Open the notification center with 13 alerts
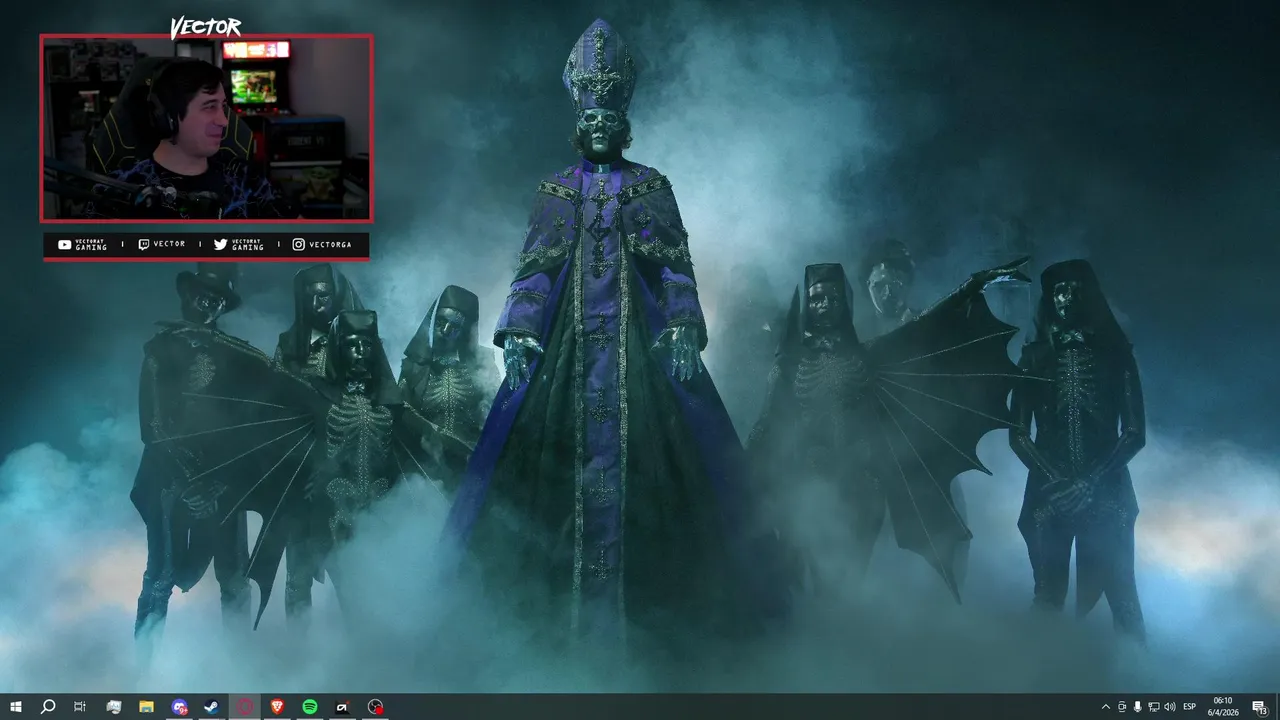The width and height of the screenshot is (1280, 720). (x=1259, y=707)
